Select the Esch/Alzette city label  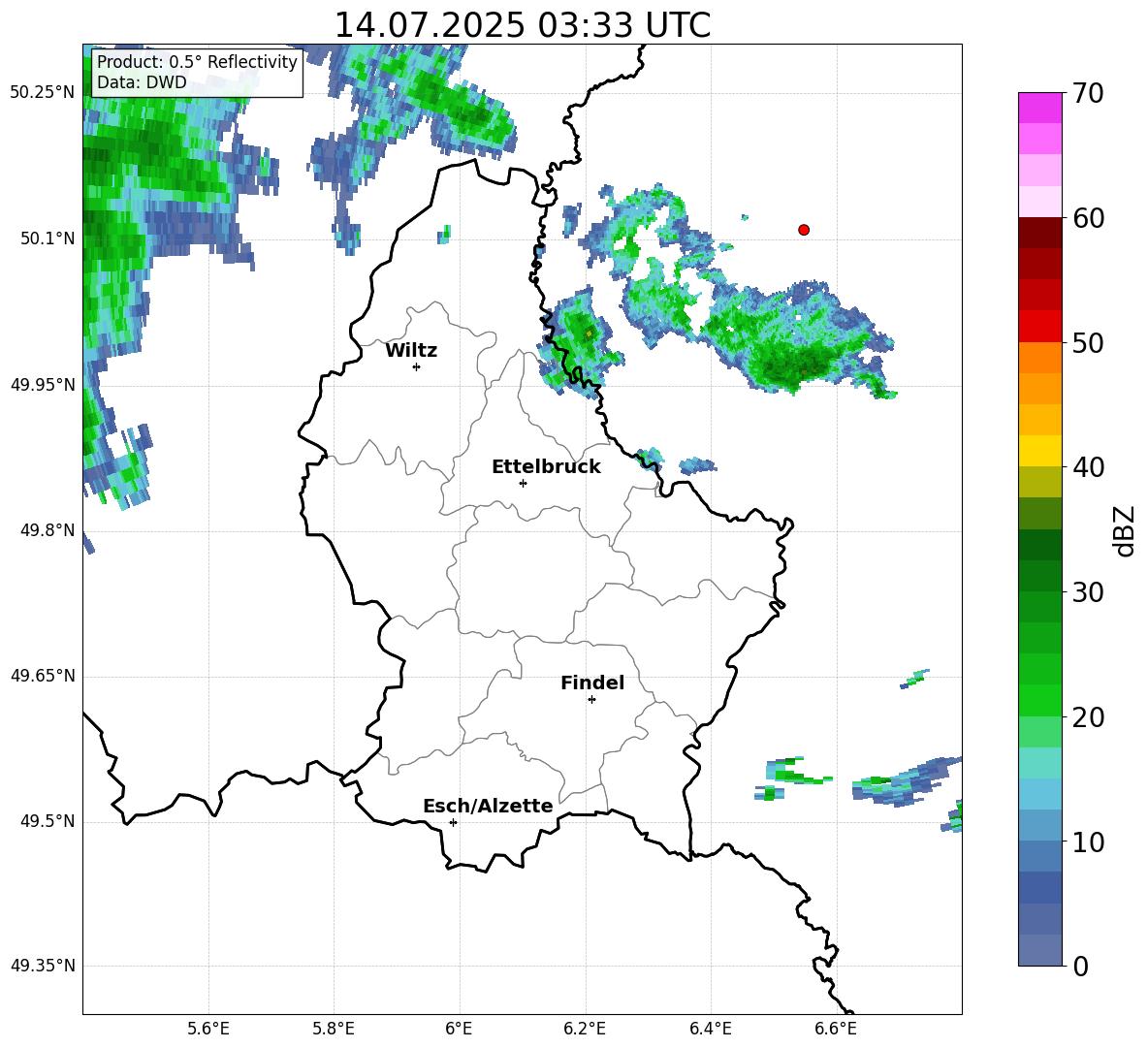click(x=488, y=806)
